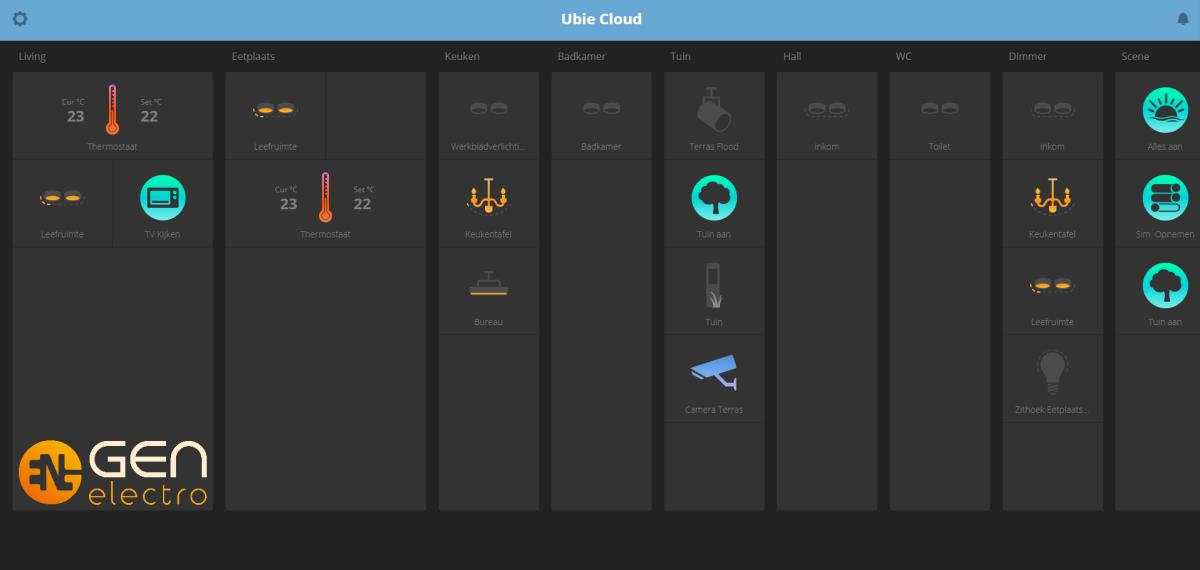Toggle the Werkbladverlichting kitchen lights

coord(488,116)
